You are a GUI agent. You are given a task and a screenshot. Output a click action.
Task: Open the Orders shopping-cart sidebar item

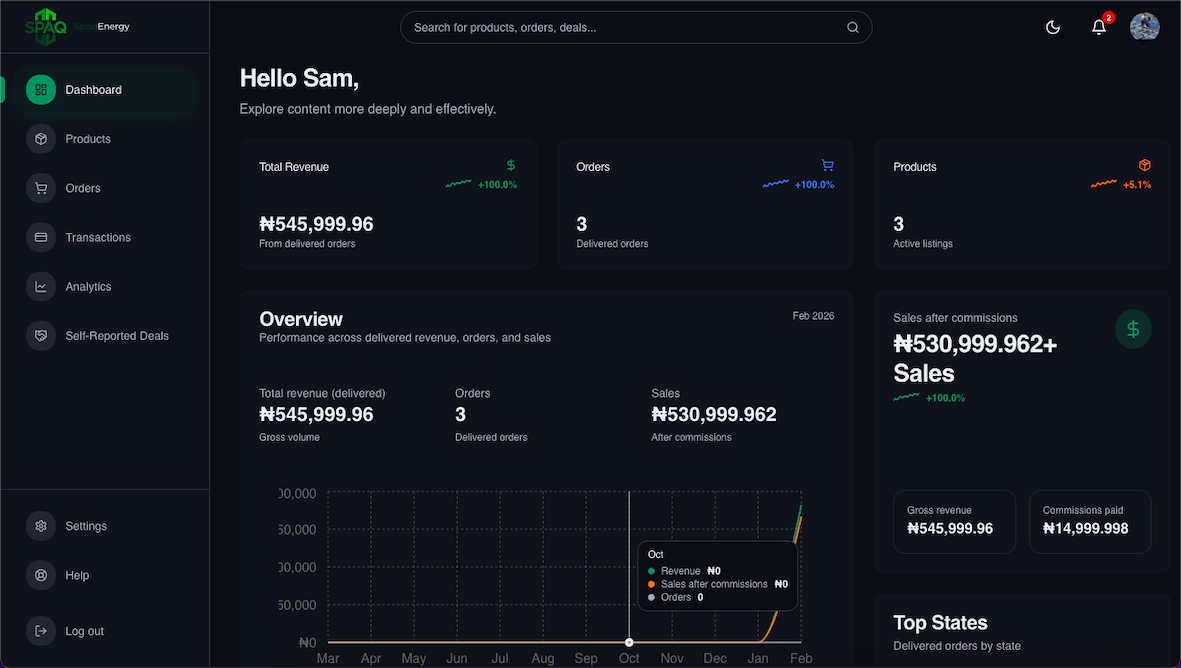click(40, 188)
